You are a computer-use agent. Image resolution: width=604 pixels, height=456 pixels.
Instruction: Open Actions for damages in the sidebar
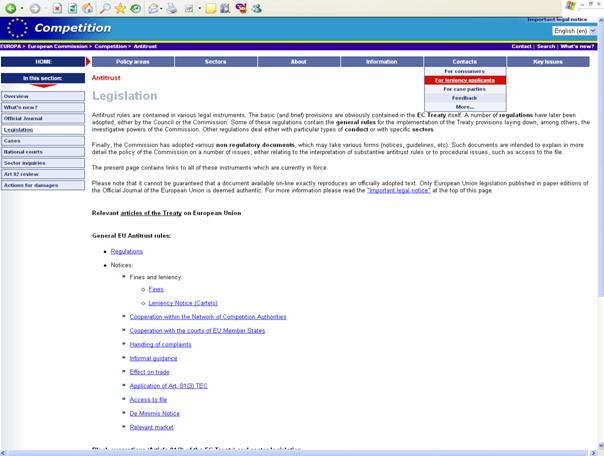pos(43,185)
